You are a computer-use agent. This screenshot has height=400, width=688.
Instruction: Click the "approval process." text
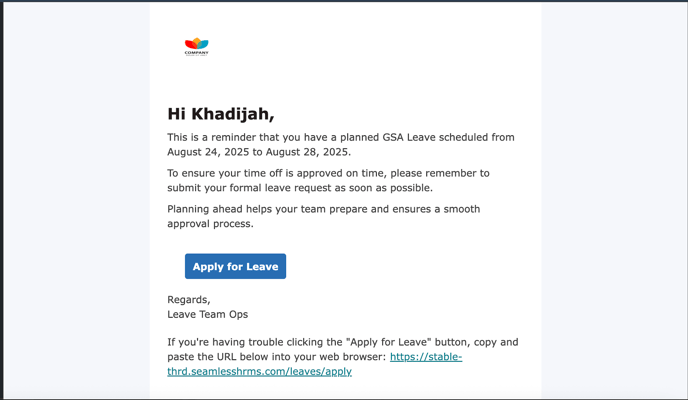point(210,224)
